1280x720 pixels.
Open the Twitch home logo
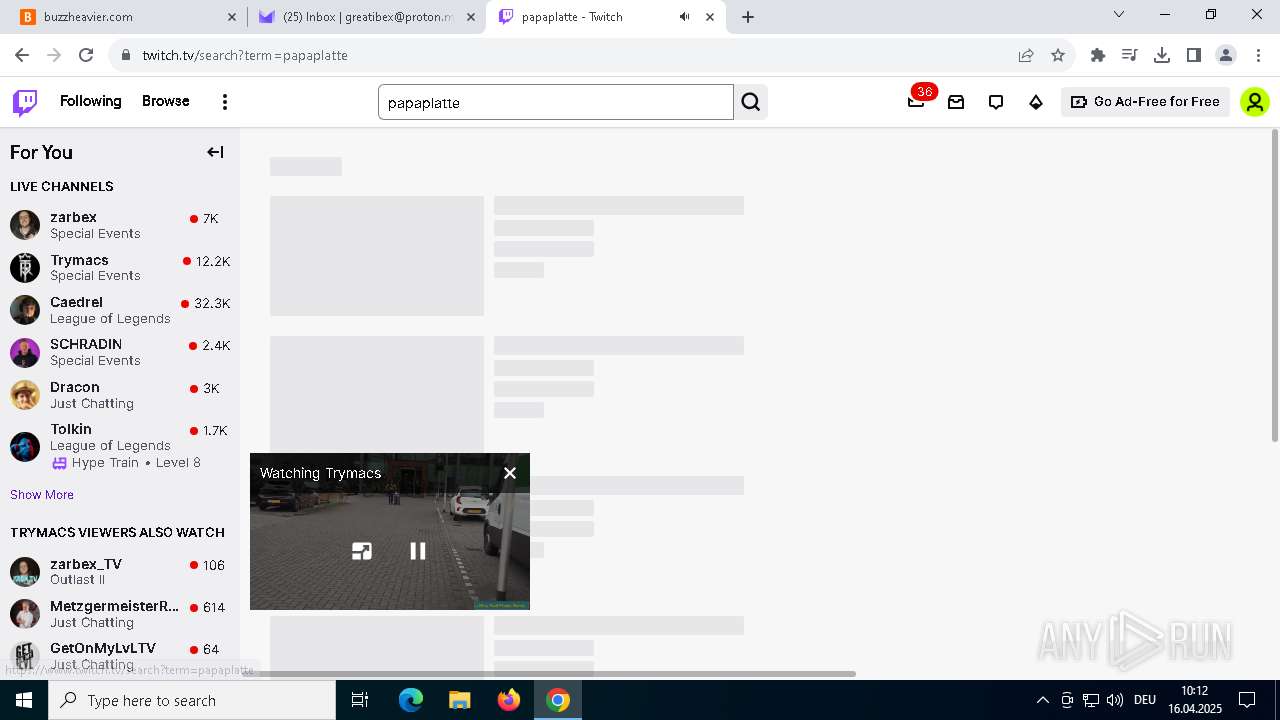coord(25,102)
